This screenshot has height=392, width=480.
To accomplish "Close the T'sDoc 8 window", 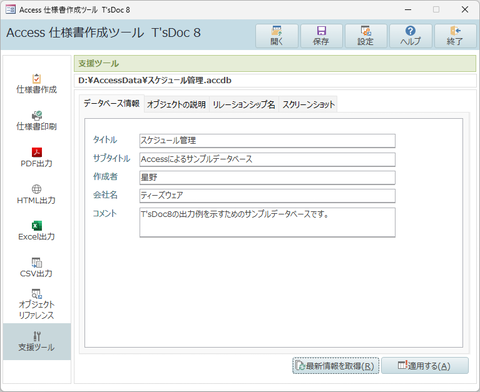I will click(465, 10).
